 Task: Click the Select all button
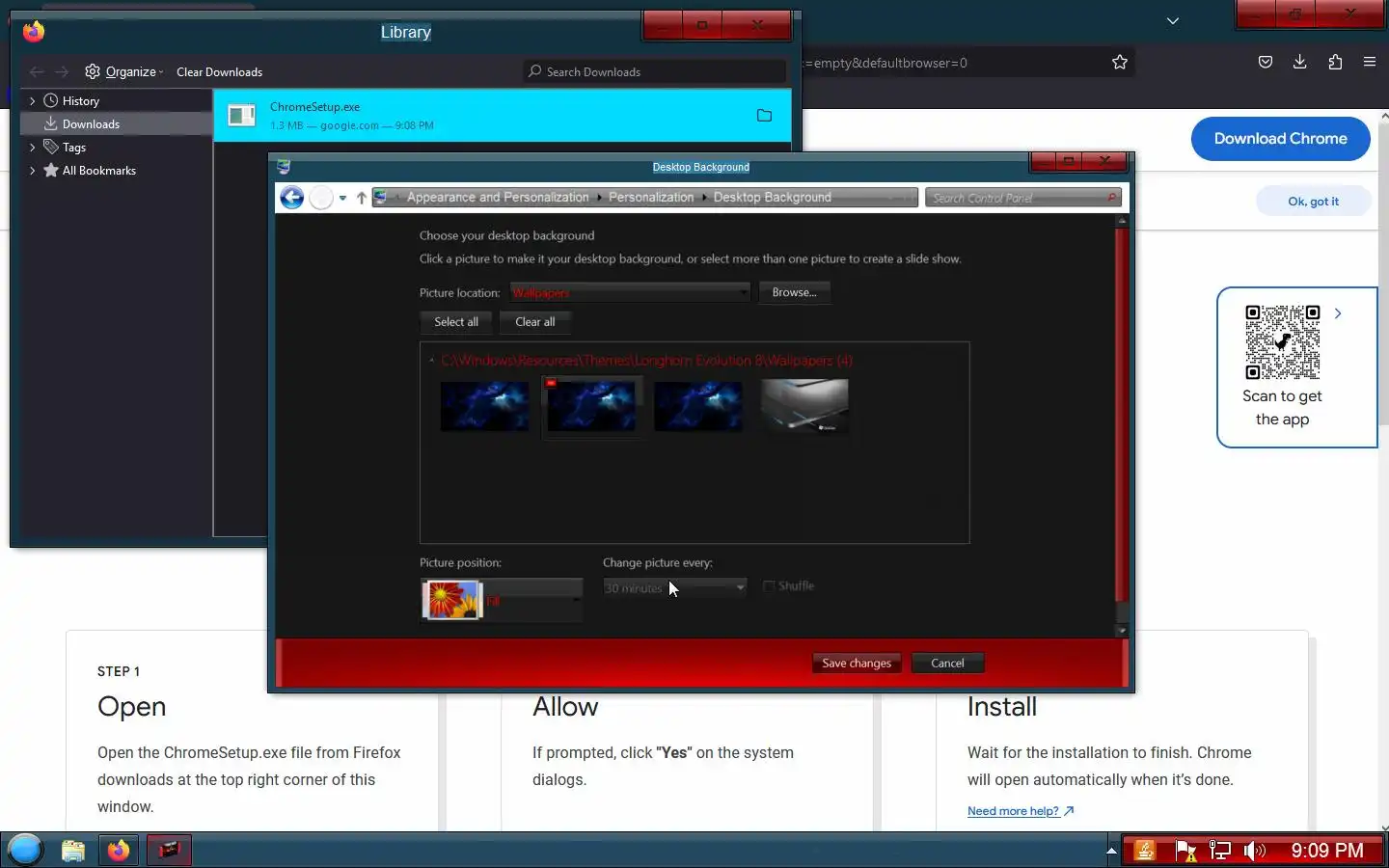tap(456, 322)
